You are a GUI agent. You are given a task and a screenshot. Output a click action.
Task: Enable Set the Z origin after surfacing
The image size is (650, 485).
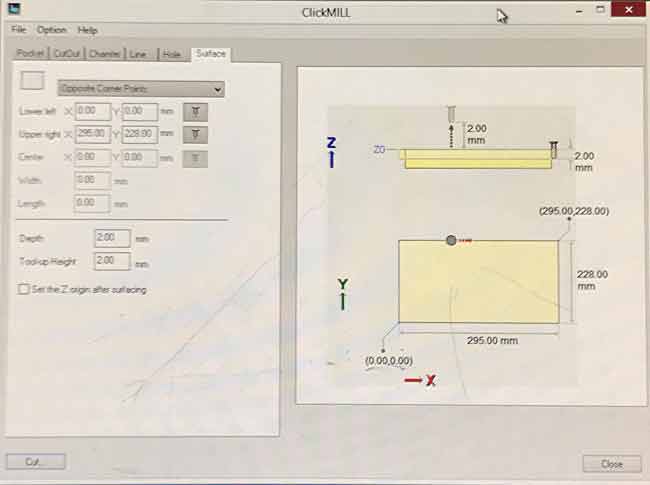coord(24,289)
